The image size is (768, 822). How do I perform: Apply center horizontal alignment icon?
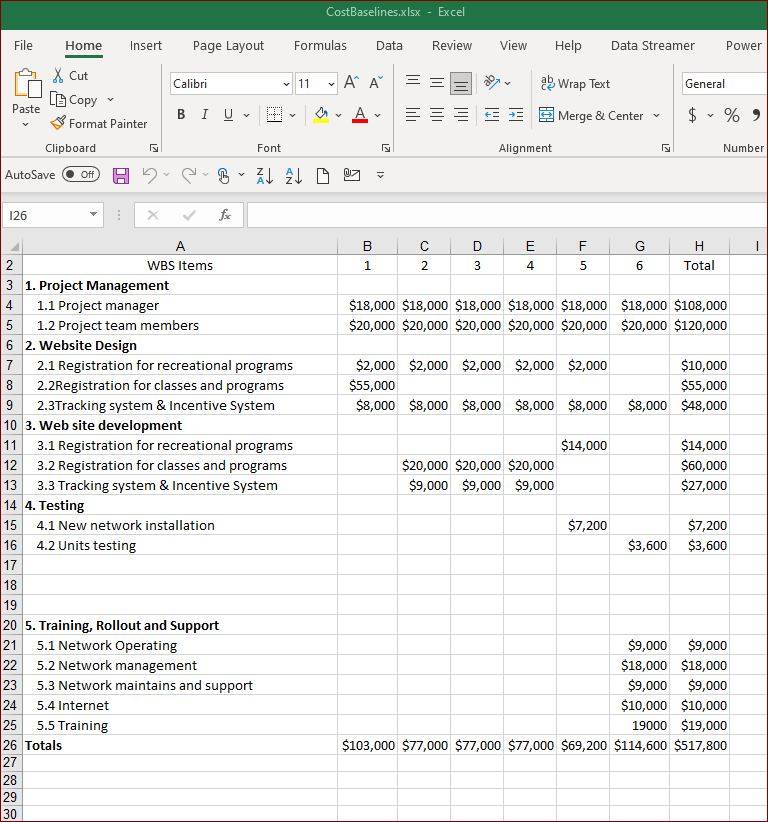click(x=437, y=115)
